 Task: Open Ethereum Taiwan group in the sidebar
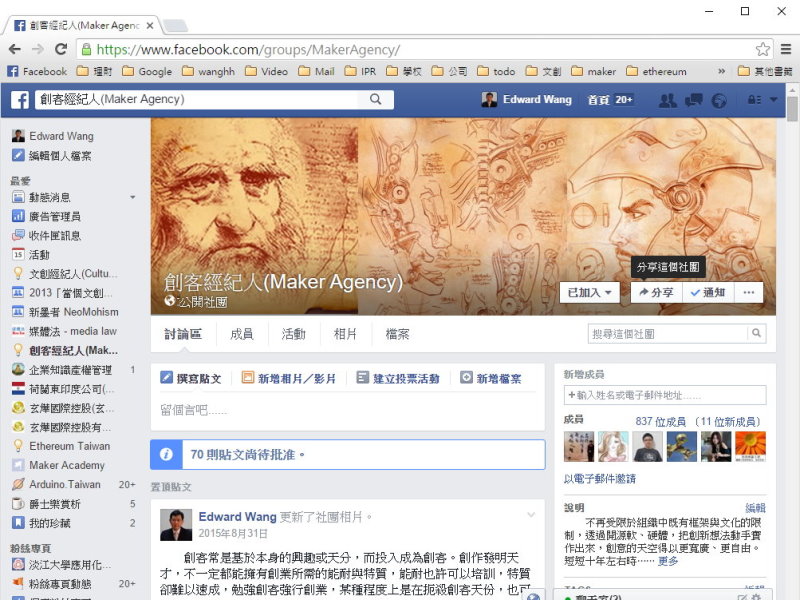pyautogui.click(x=61, y=446)
